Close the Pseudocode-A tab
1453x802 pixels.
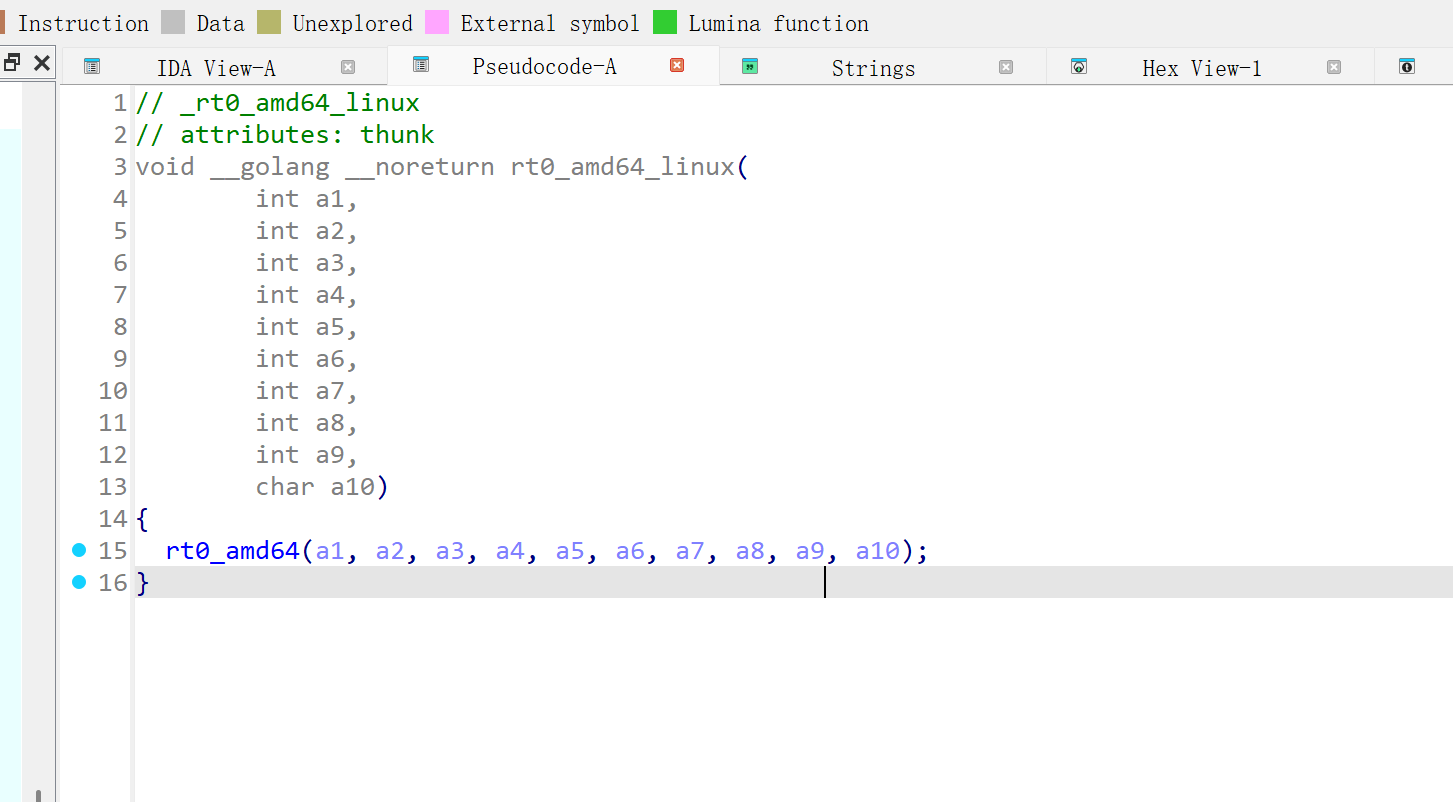677,65
